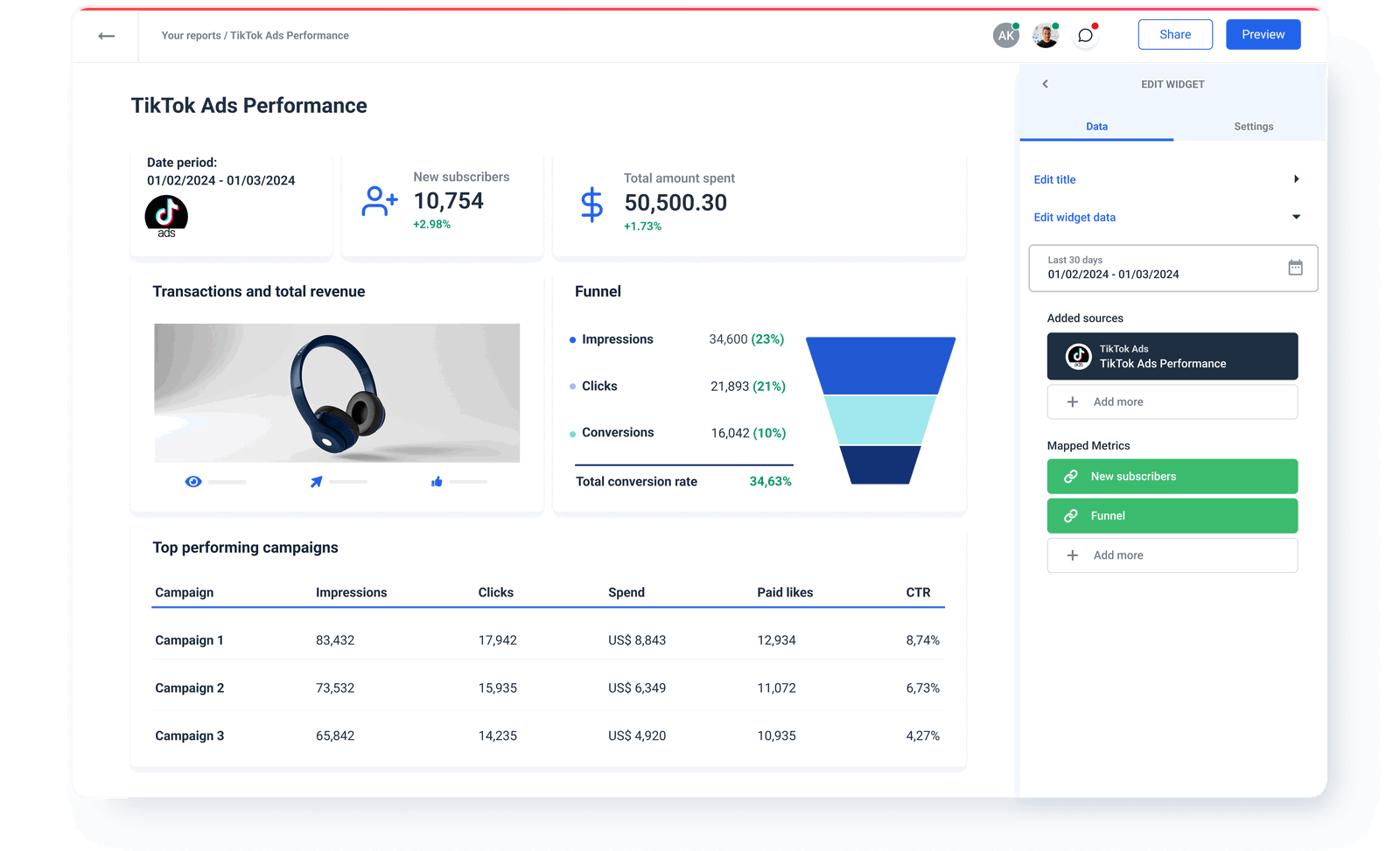The height and width of the screenshot is (851, 1400).
Task: Switch to the Settings tab
Action: (1253, 126)
